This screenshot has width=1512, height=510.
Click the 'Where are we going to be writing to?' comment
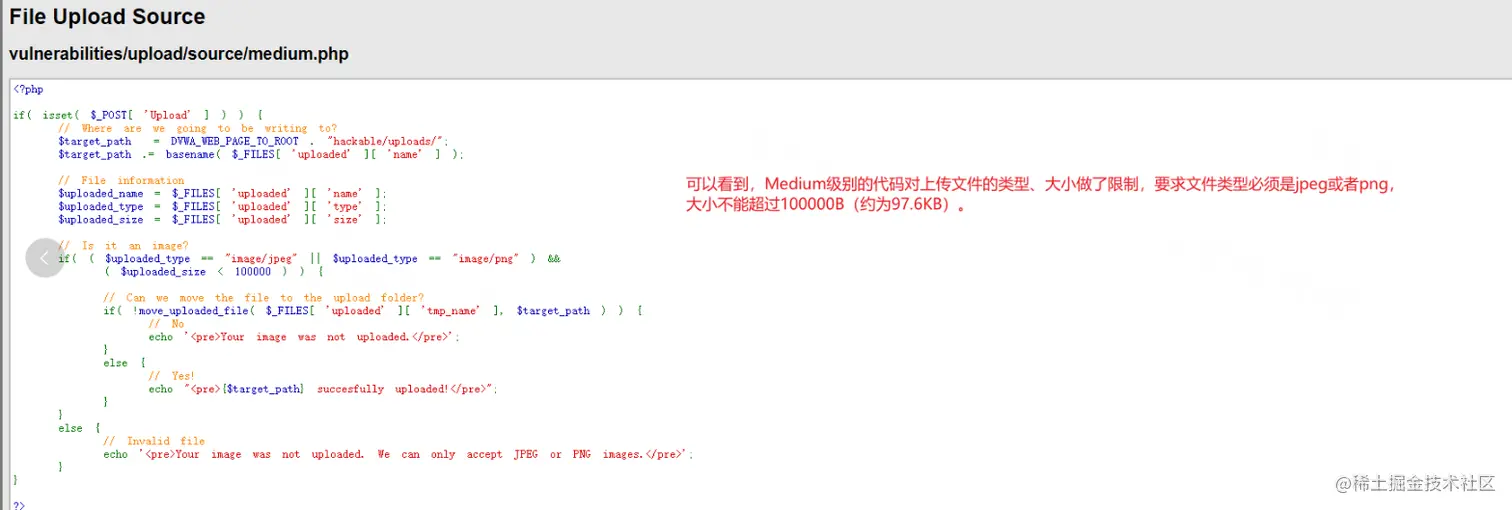[x=197, y=128]
